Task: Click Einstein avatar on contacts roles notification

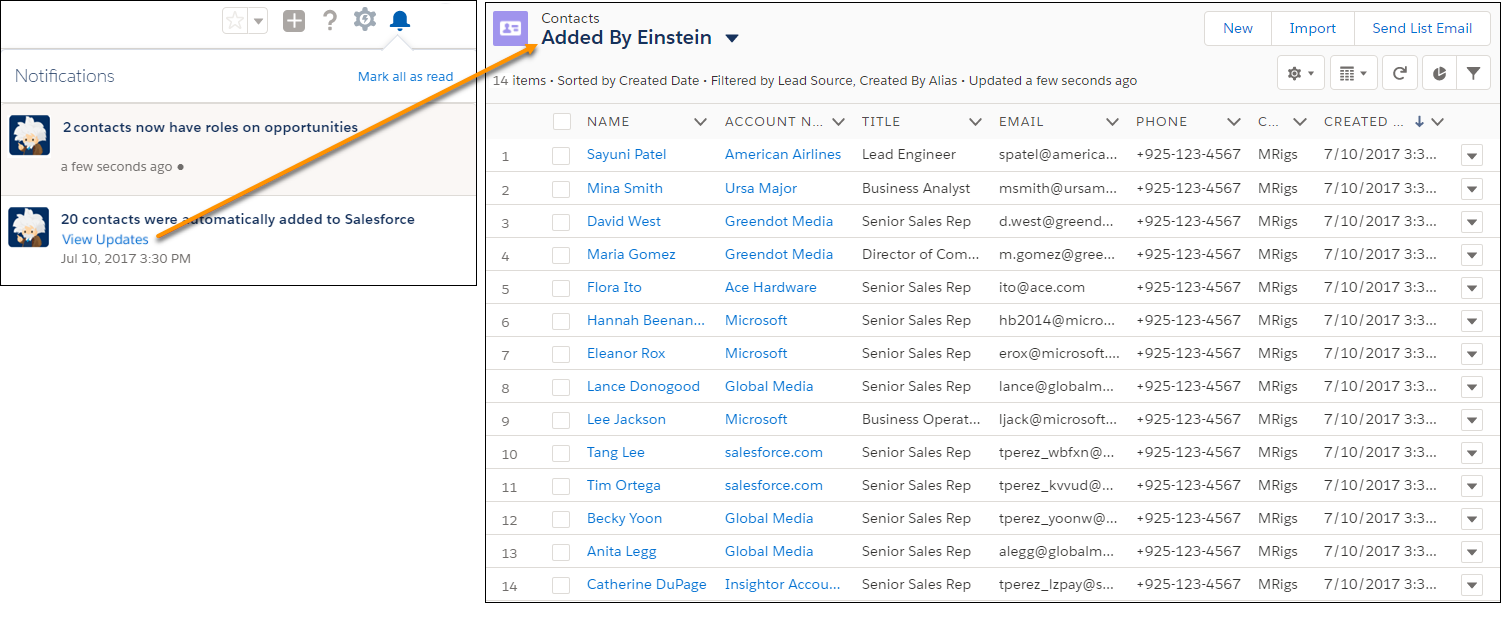Action: click(x=29, y=135)
